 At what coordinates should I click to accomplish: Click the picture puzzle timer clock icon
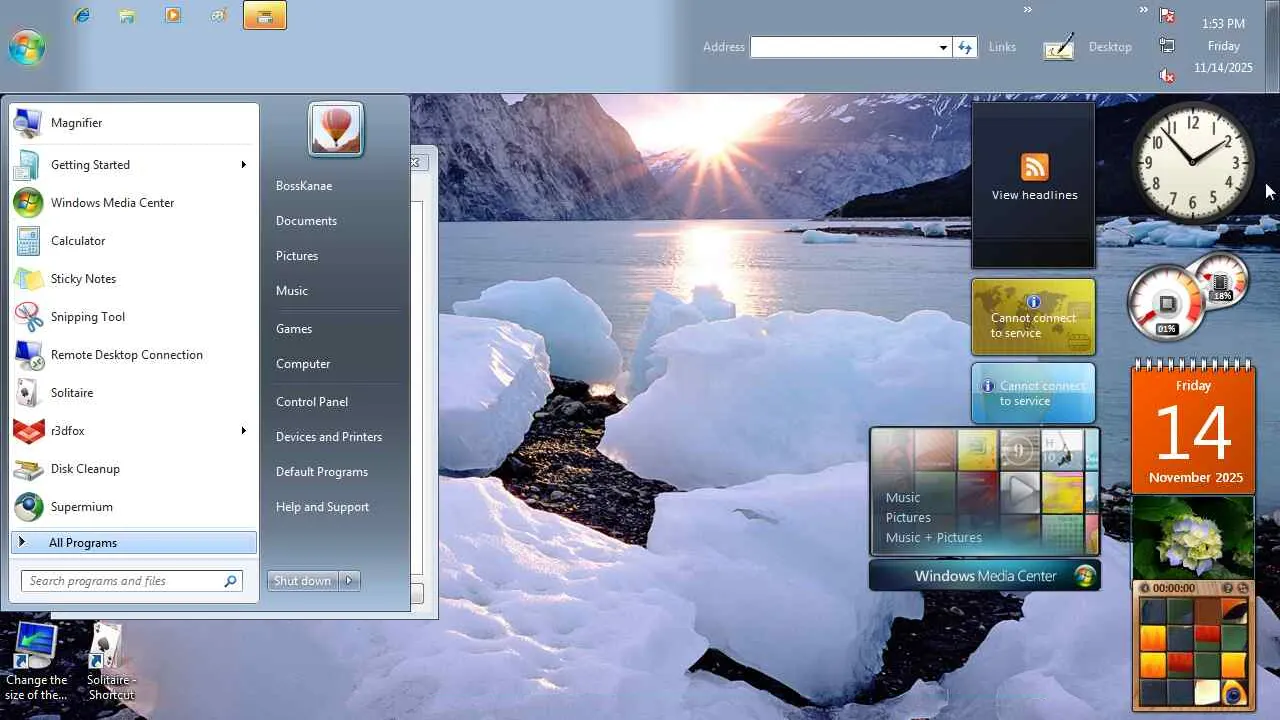coord(1145,588)
